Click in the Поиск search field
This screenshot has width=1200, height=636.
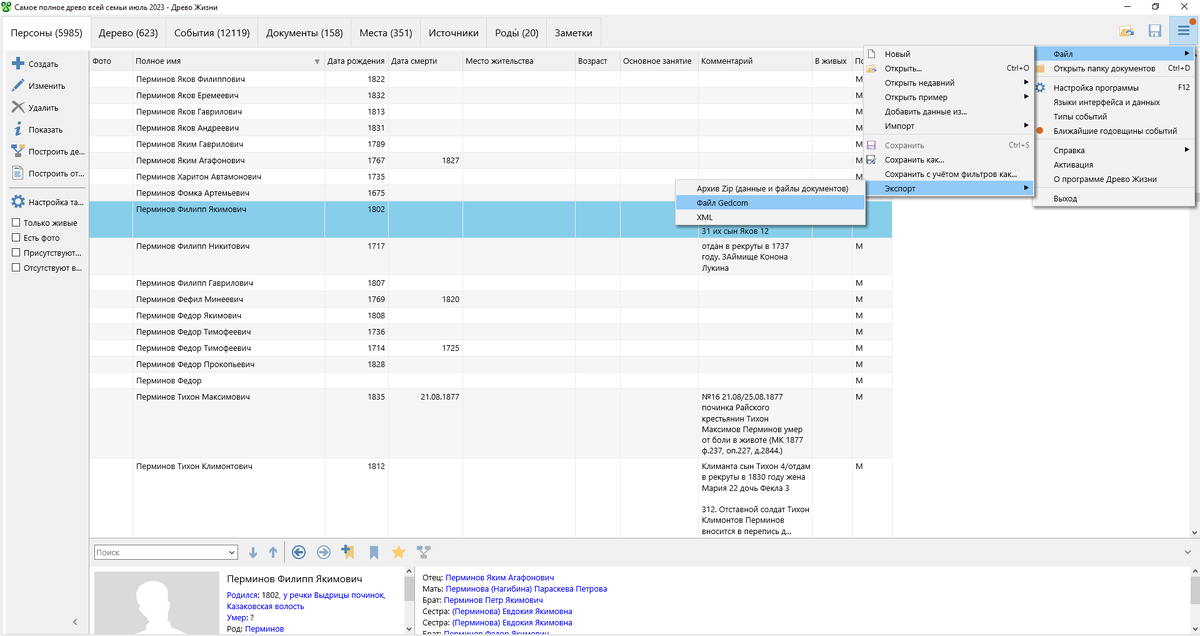point(159,552)
